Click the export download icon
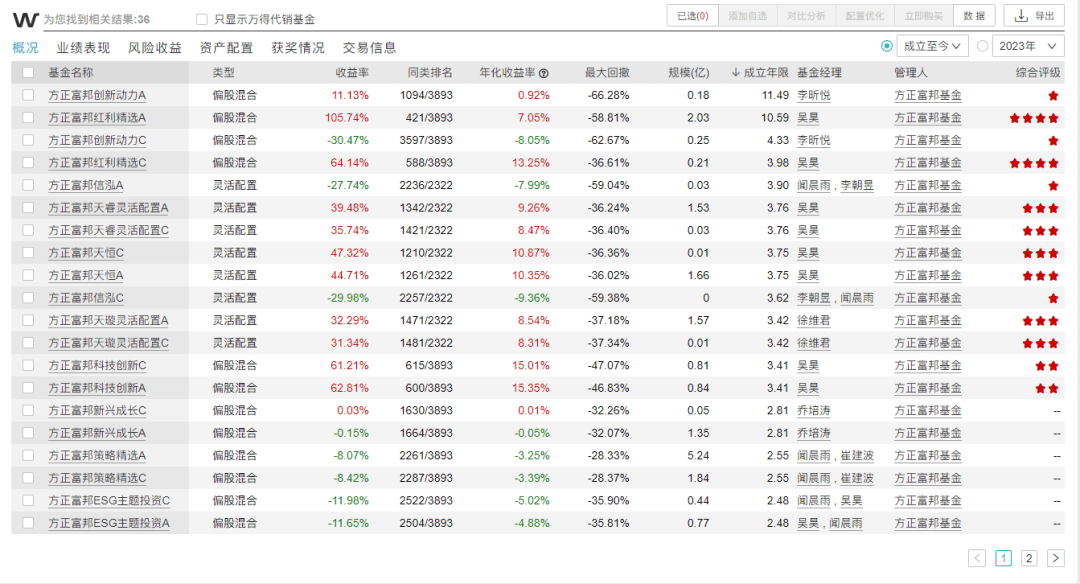 [1021, 15]
